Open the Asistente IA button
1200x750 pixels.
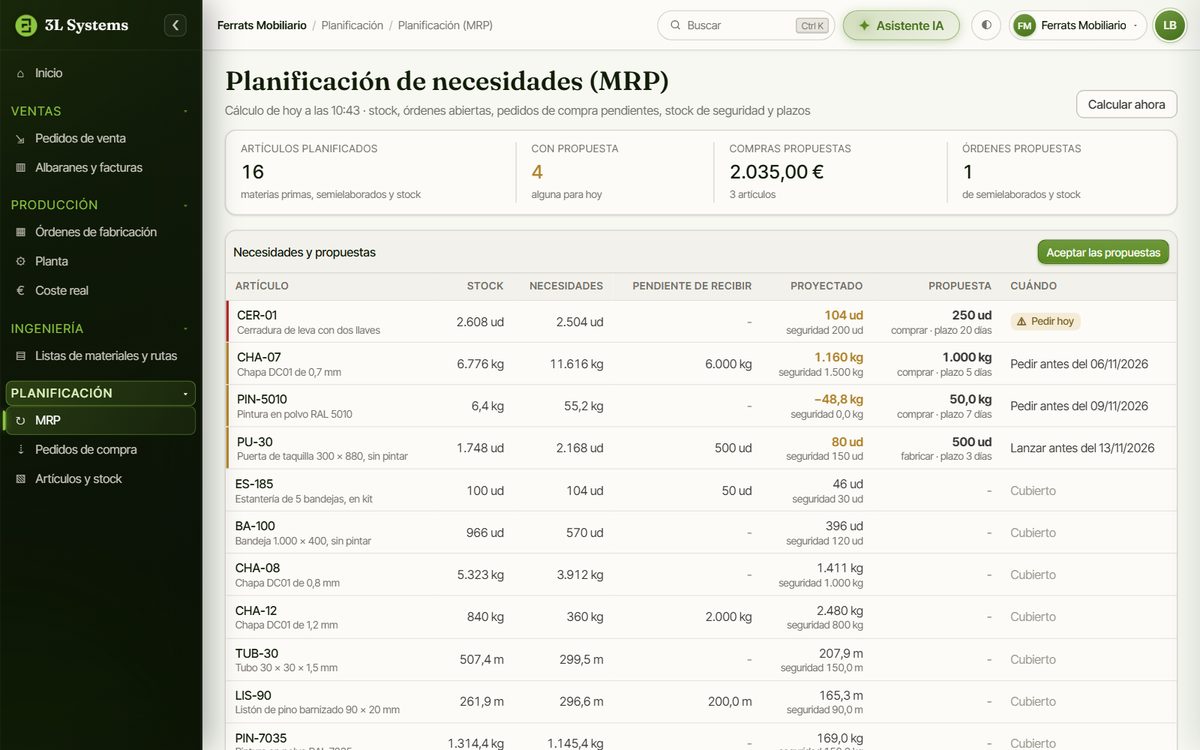pos(901,25)
